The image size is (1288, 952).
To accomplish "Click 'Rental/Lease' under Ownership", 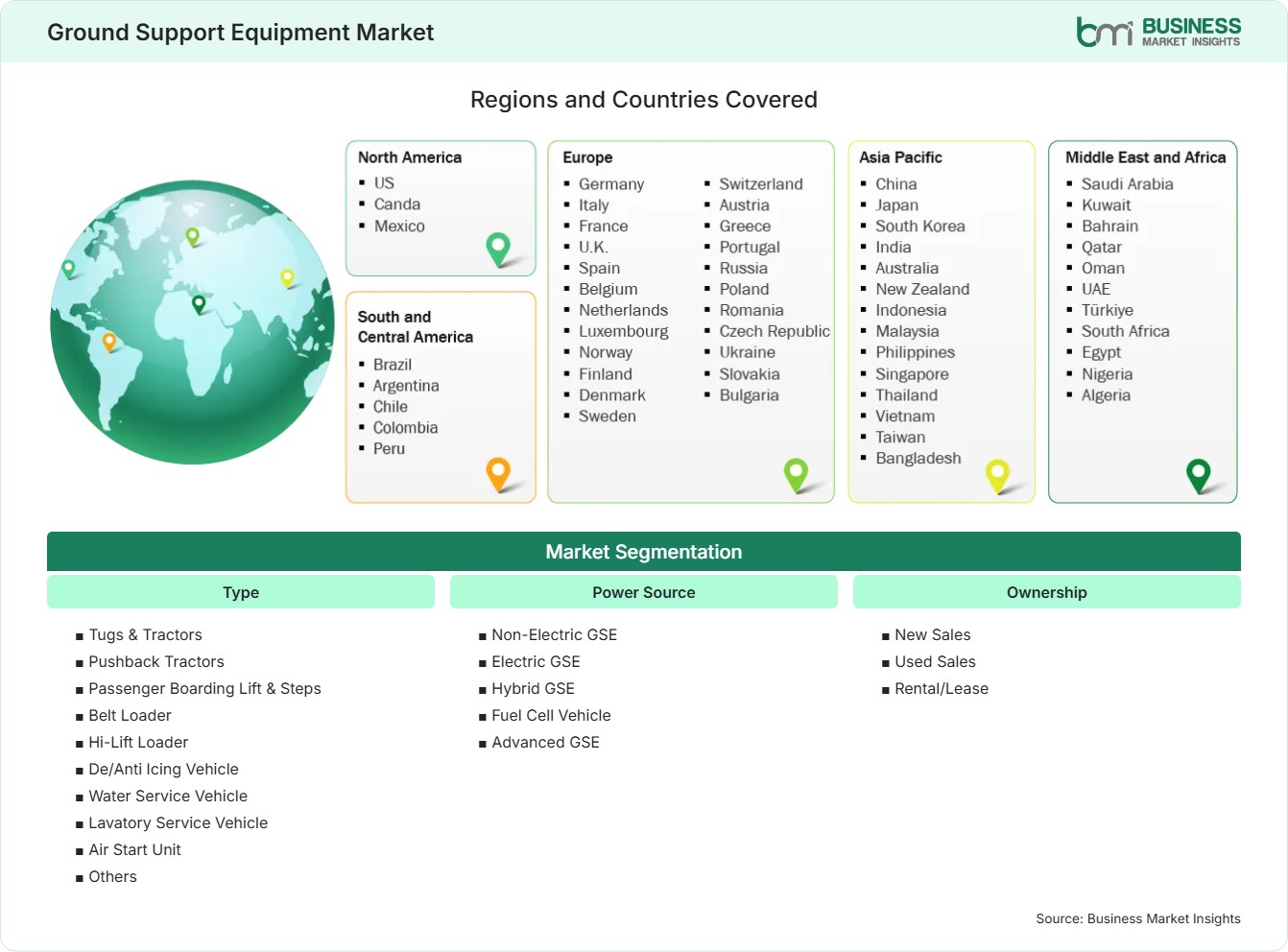I will (942, 689).
